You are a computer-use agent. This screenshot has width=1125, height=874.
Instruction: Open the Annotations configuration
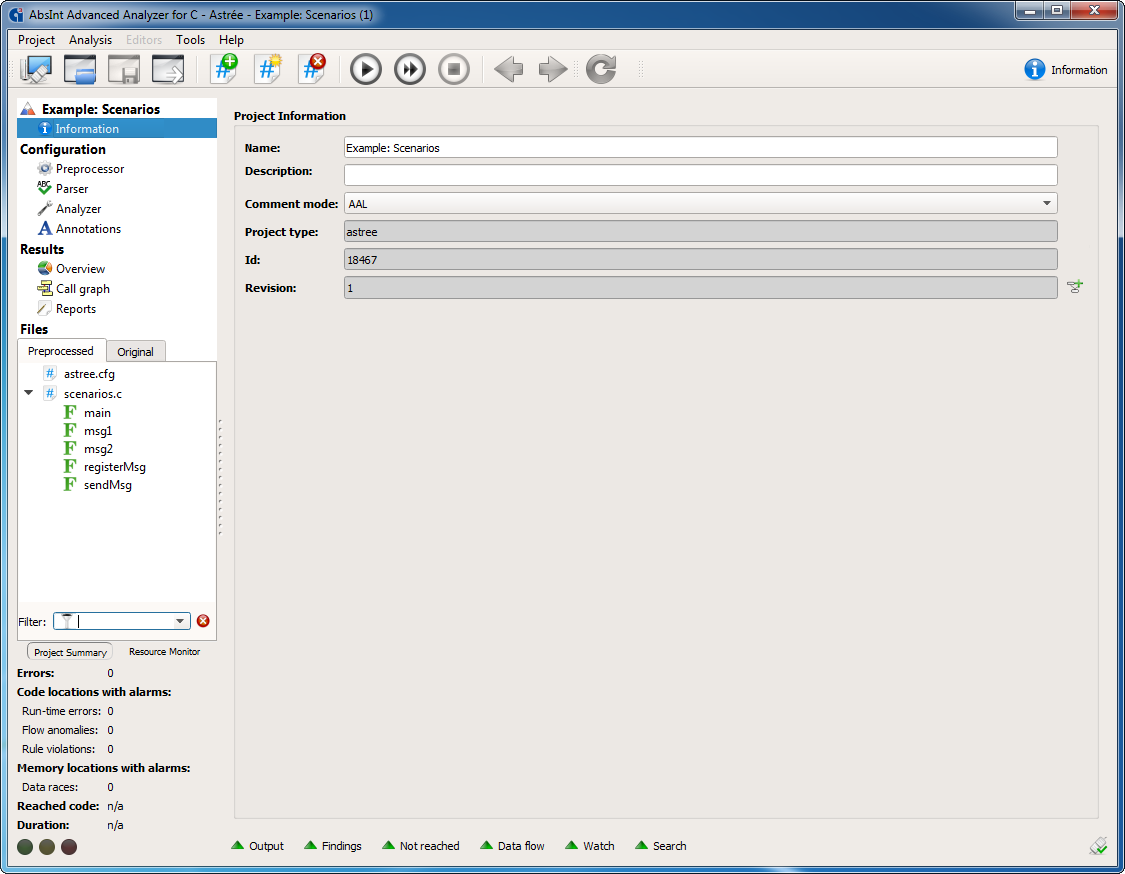[x=88, y=229]
